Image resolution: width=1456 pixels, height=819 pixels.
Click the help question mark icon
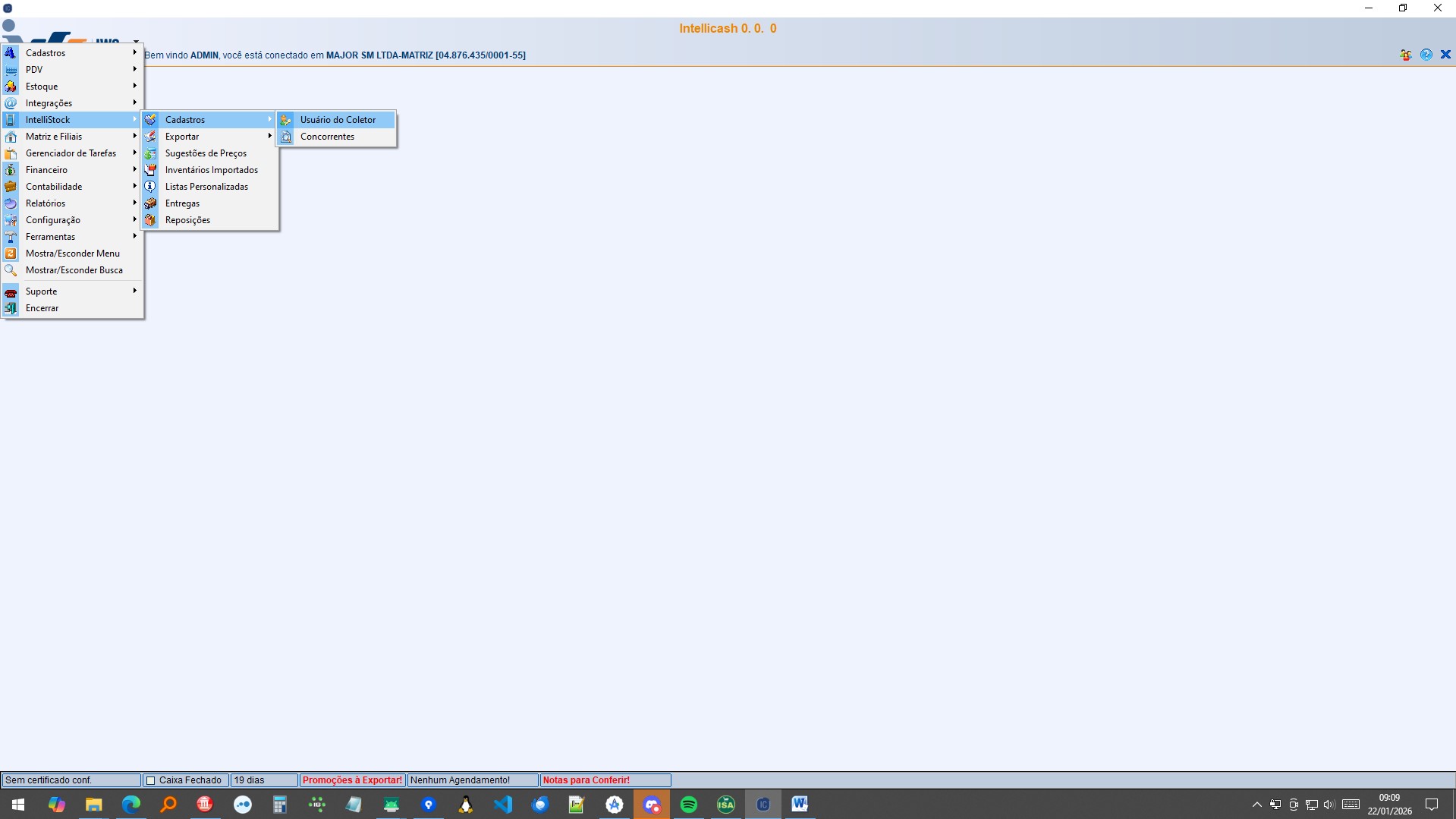[1426, 55]
